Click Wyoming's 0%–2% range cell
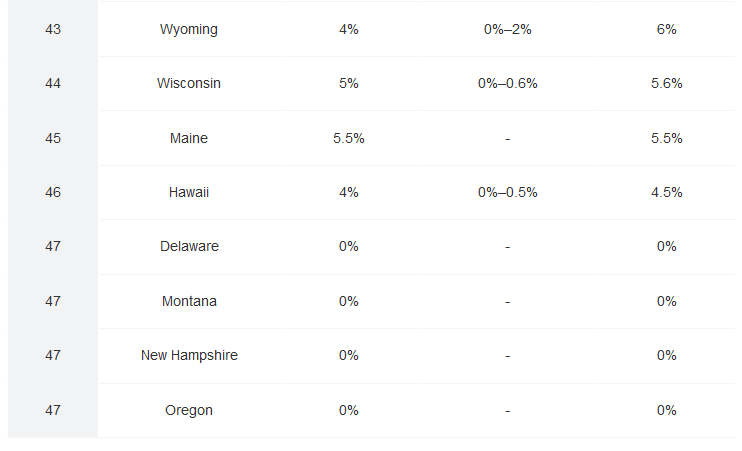The width and height of the screenshot is (742, 451). click(x=507, y=29)
